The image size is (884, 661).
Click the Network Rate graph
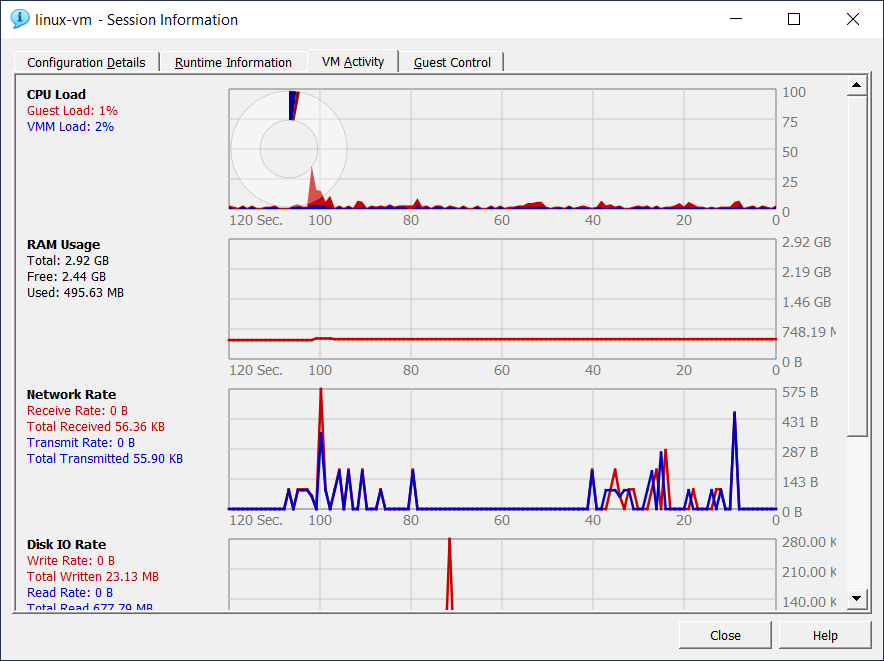coord(502,450)
